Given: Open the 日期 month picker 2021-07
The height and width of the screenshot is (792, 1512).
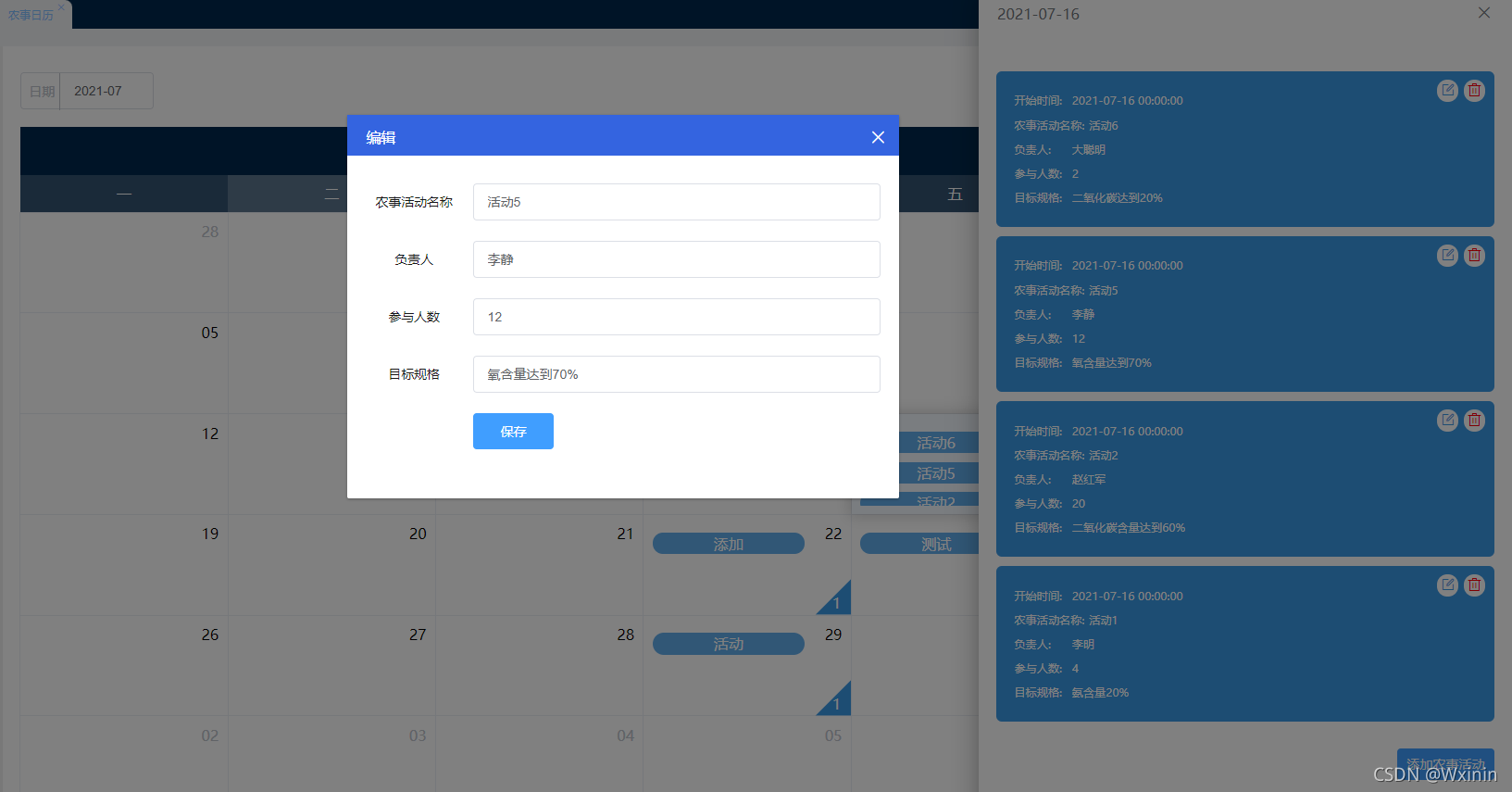Looking at the screenshot, I should 106,91.
